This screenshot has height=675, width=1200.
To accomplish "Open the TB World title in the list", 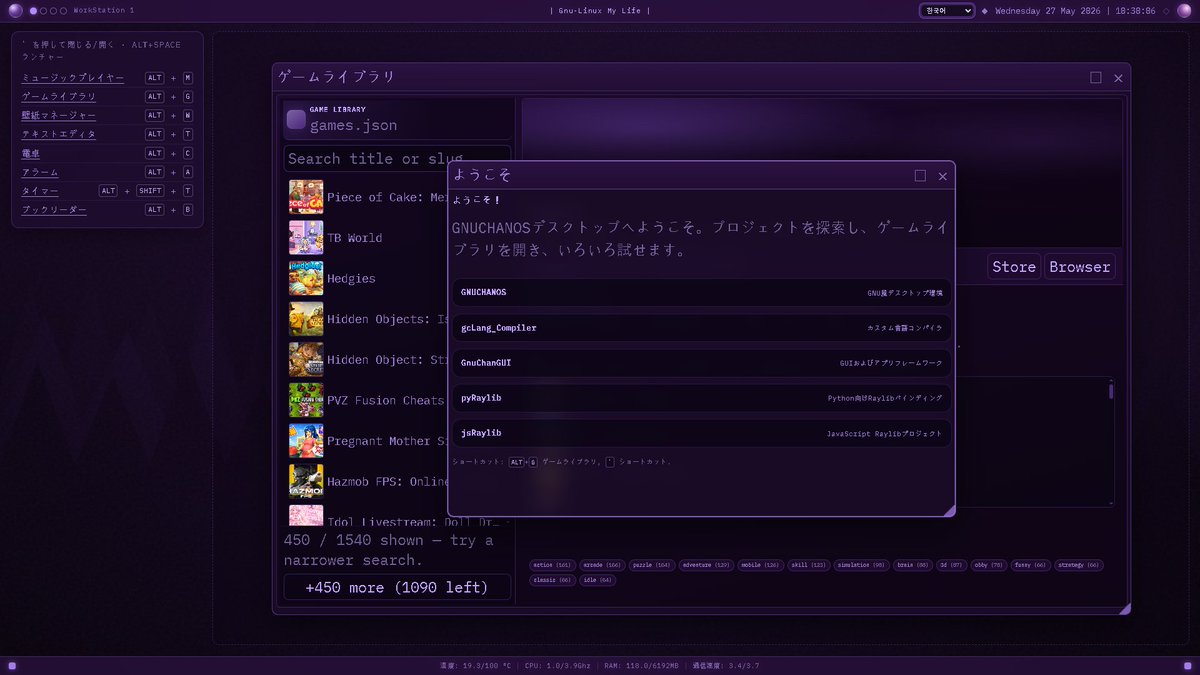I will click(354, 238).
